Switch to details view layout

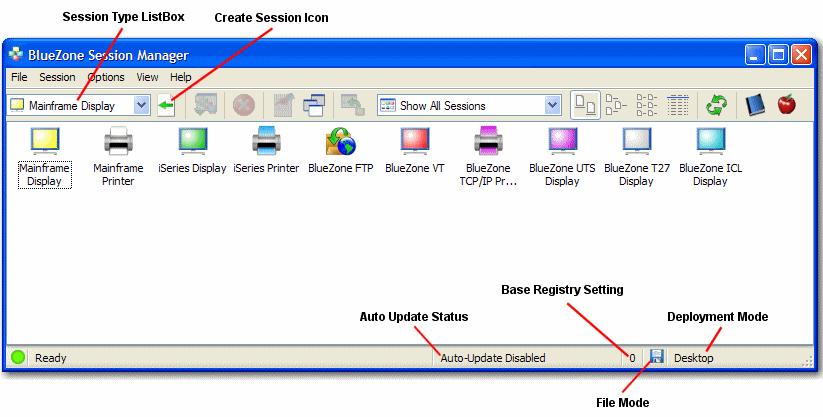[x=678, y=105]
